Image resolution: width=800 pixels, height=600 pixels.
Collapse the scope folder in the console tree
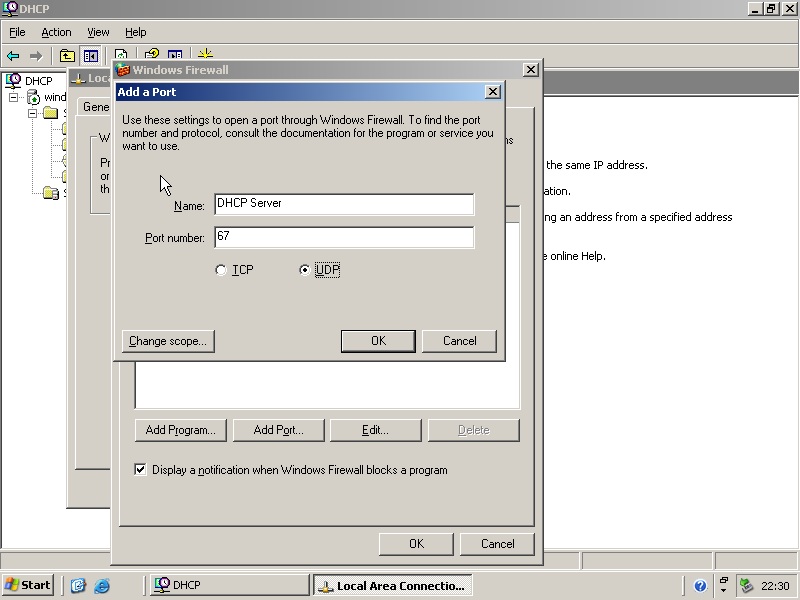tap(32, 113)
